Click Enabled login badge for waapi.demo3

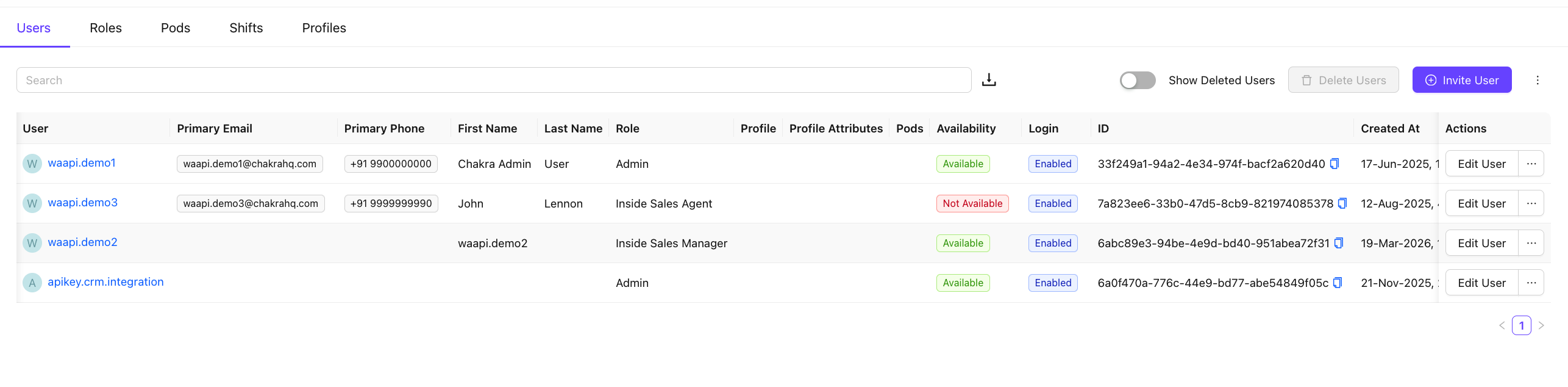pos(1053,203)
